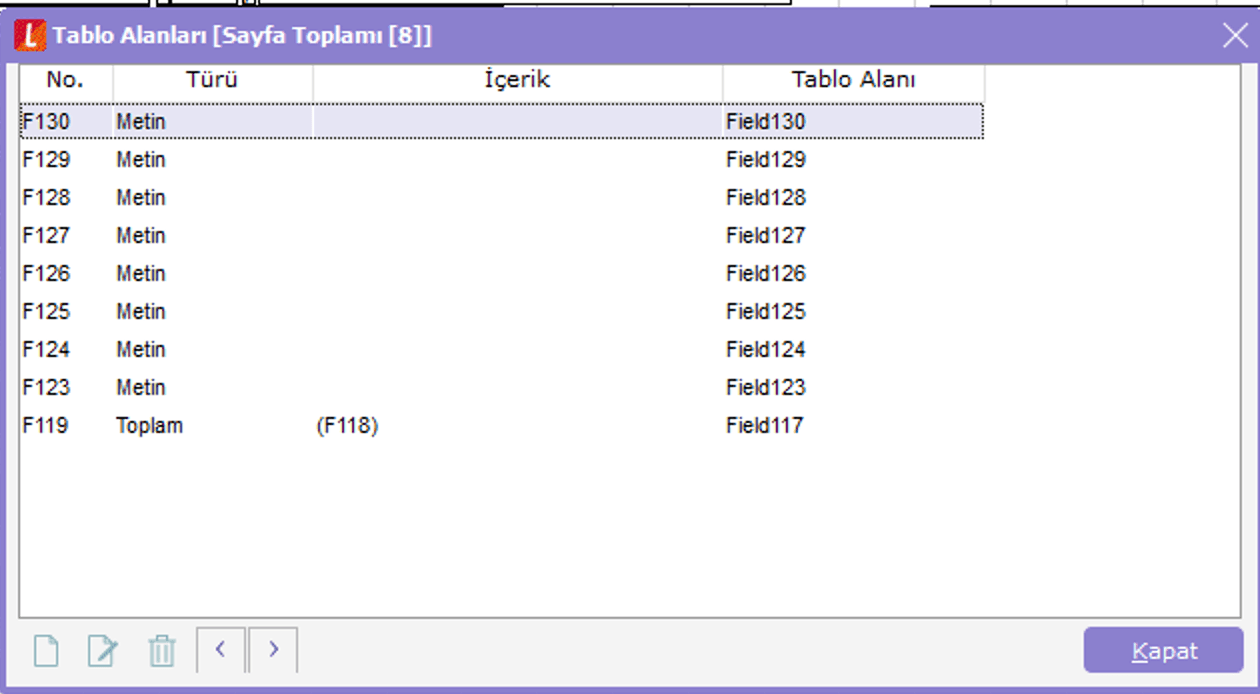This screenshot has height=694, width=1260.
Task: Click the Field129 cell
Action: coord(766,159)
